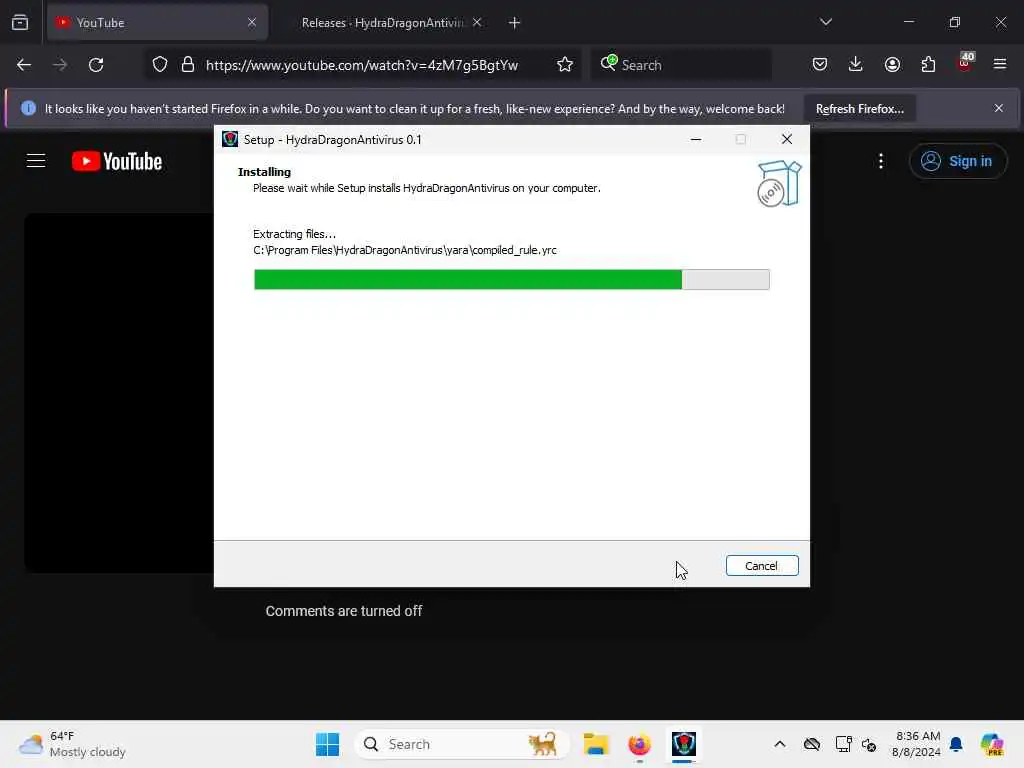
Task: Click the compiled_rule.yrc file path text
Action: pos(404,250)
